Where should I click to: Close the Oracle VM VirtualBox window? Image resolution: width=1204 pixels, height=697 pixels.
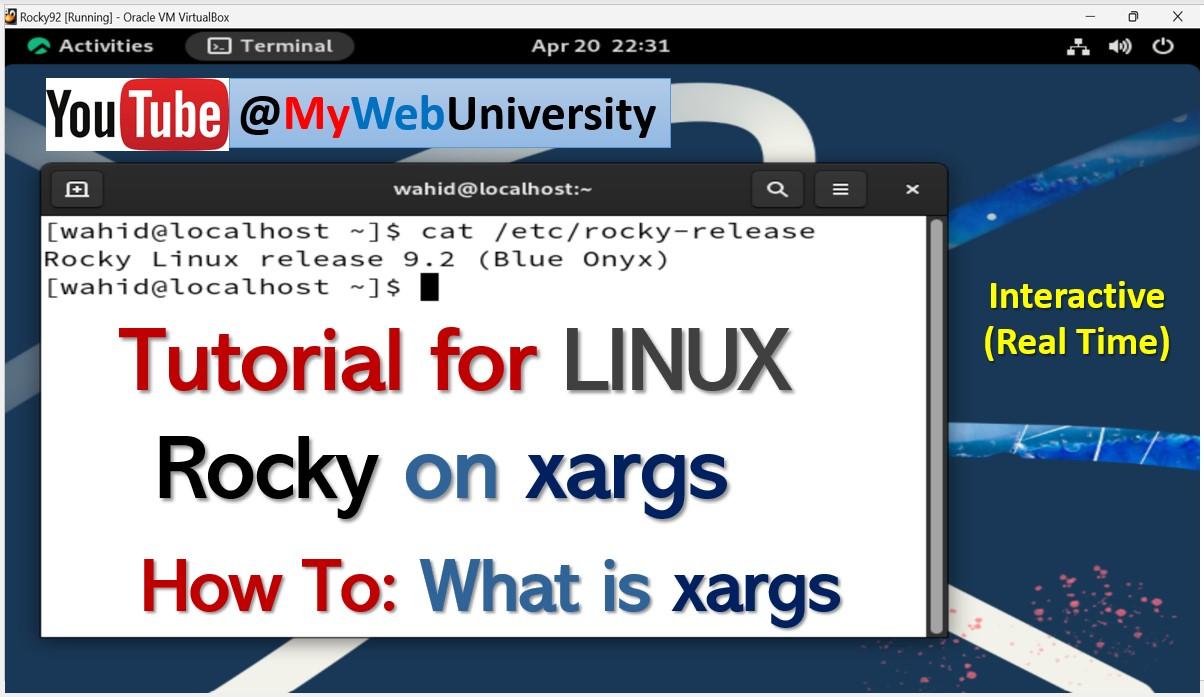[x=1178, y=16]
